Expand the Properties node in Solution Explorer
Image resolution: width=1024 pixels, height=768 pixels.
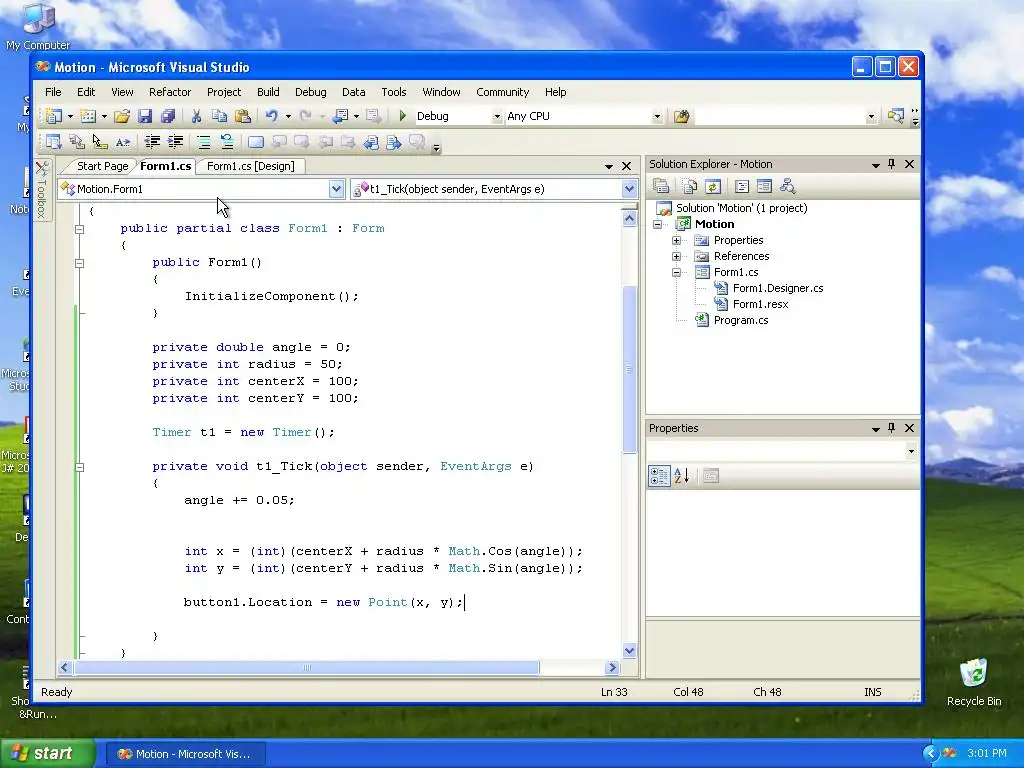677,240
